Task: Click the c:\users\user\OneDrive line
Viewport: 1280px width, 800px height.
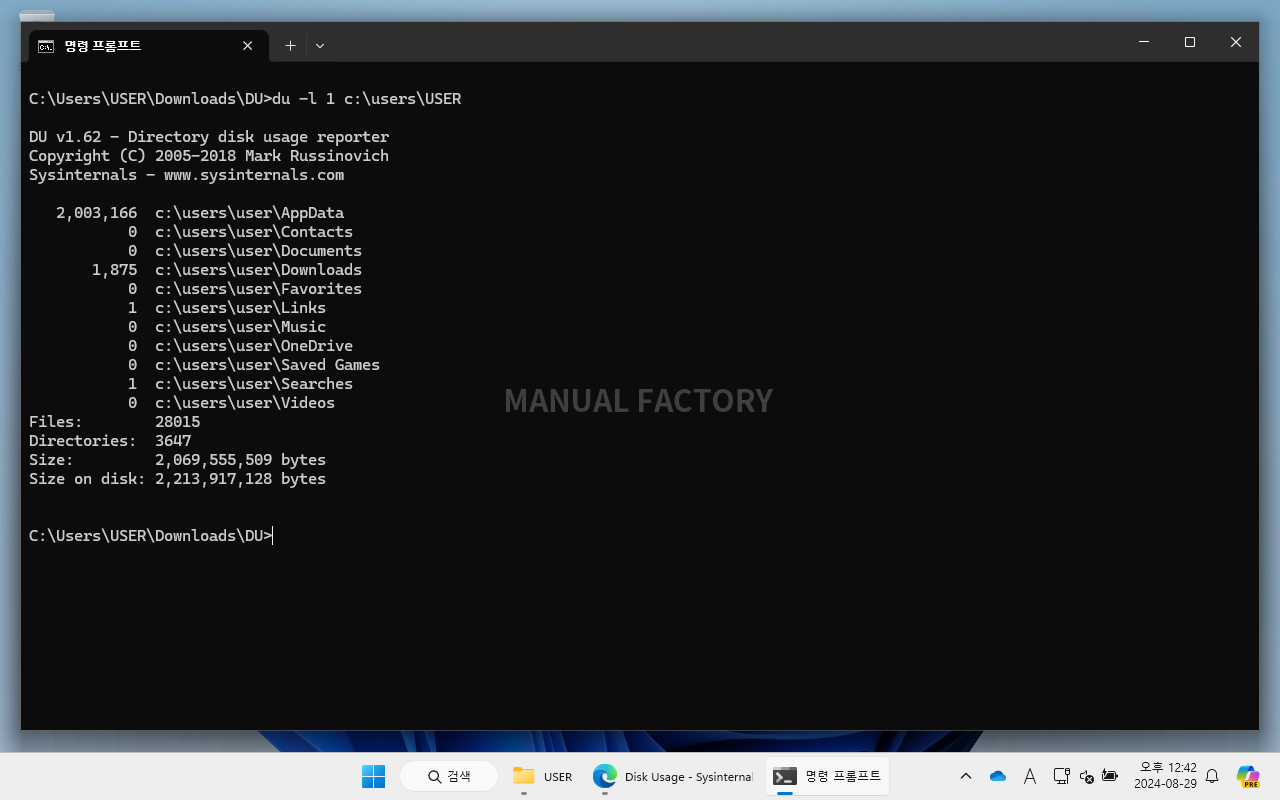Action: coord(241,346)
